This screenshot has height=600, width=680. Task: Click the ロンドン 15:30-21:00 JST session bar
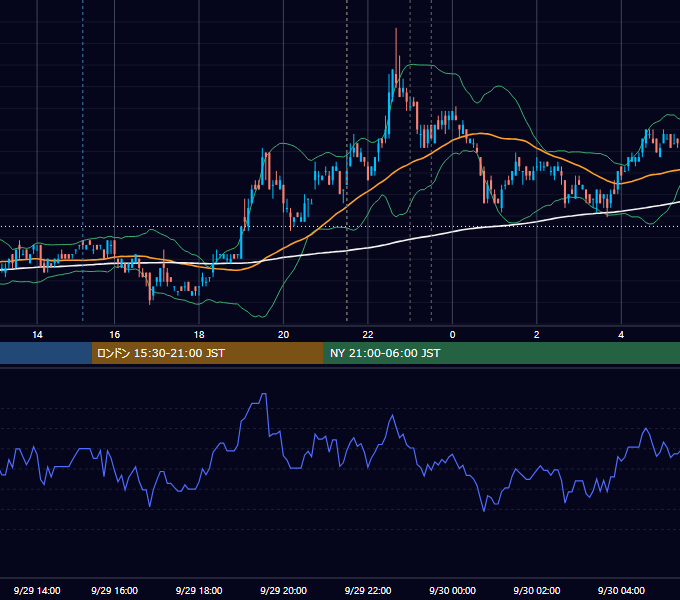[207, 353]
